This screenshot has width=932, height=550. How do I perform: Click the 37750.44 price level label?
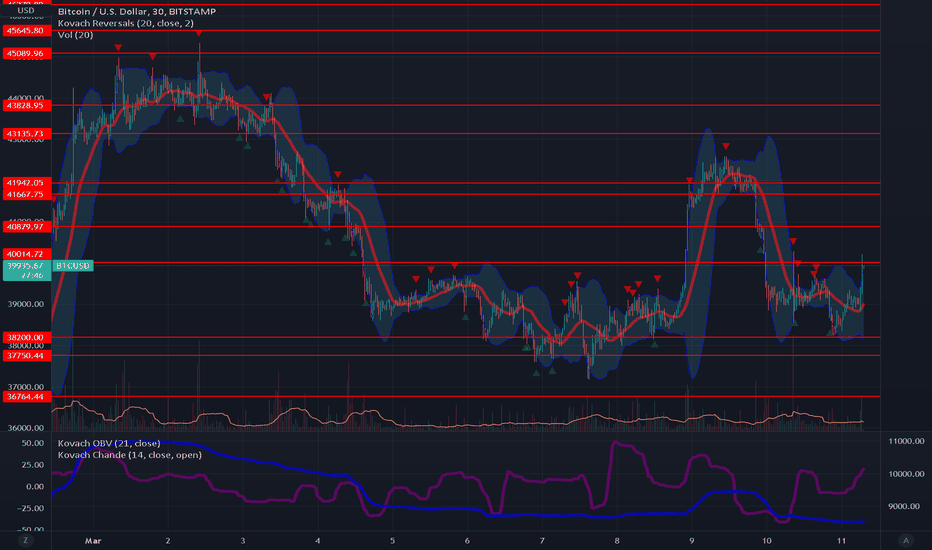pos(27,356)
